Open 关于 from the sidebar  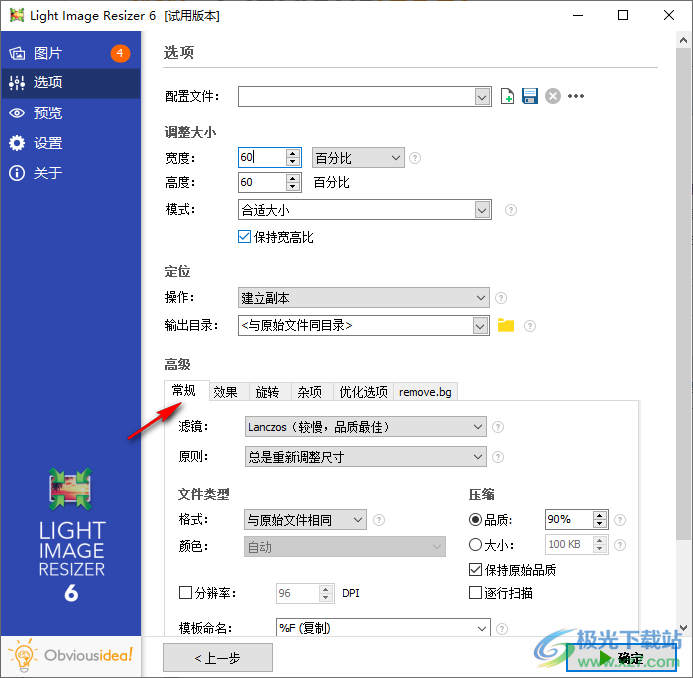(x=71, y=173)
